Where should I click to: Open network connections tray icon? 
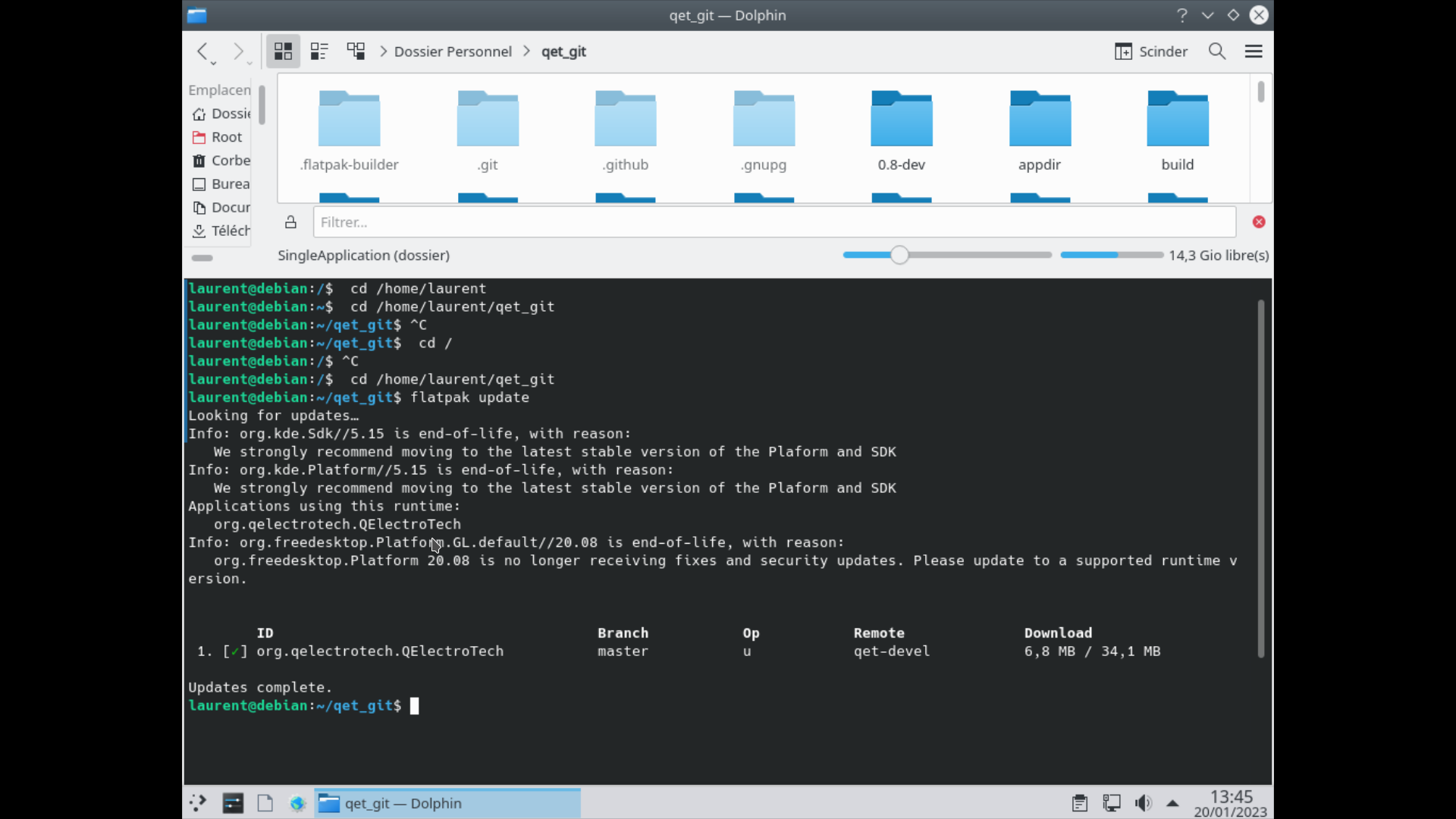coord(1112,803)
